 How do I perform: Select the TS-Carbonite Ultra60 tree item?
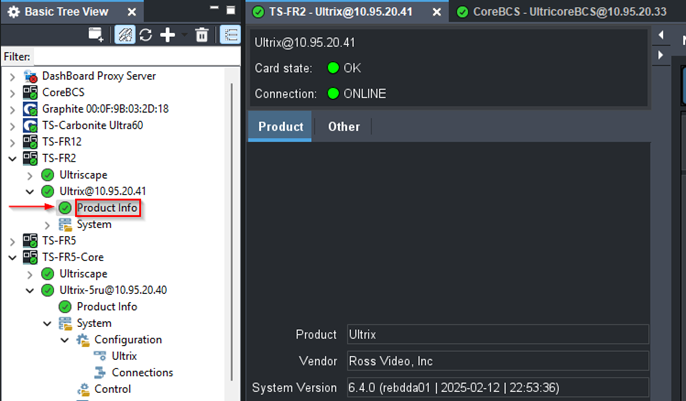[92, 126]
